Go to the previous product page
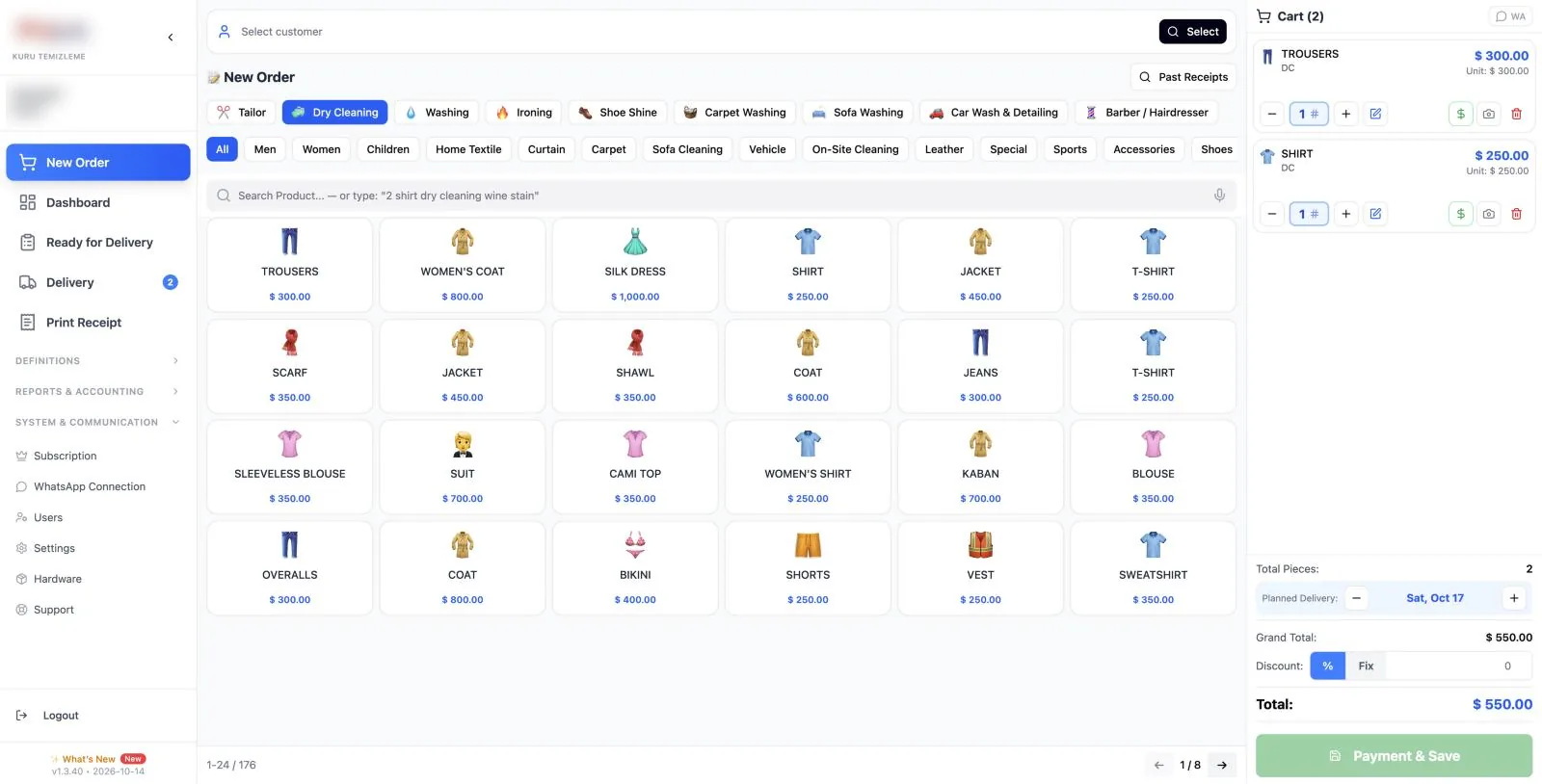This screenshot has width=1542, height=784. pos(1159,765)
